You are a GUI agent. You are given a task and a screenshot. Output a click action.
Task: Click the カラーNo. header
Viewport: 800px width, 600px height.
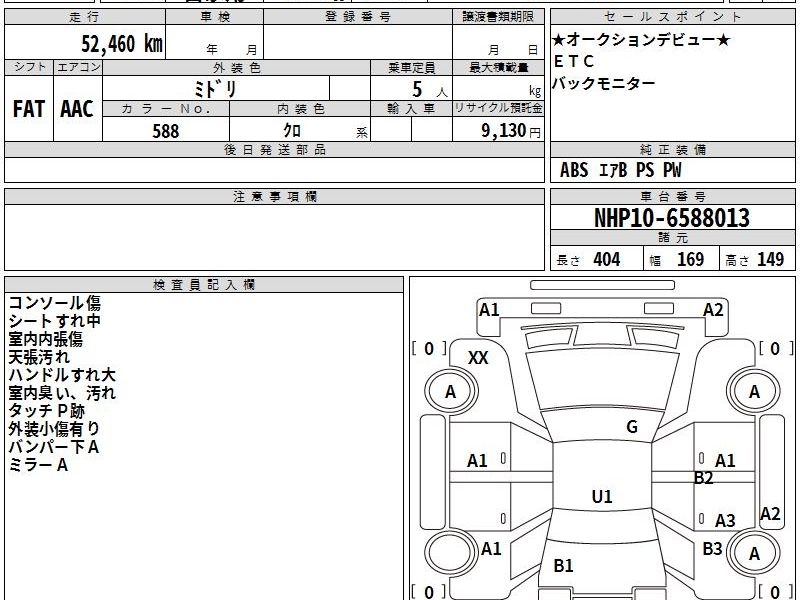coord(166,108)
